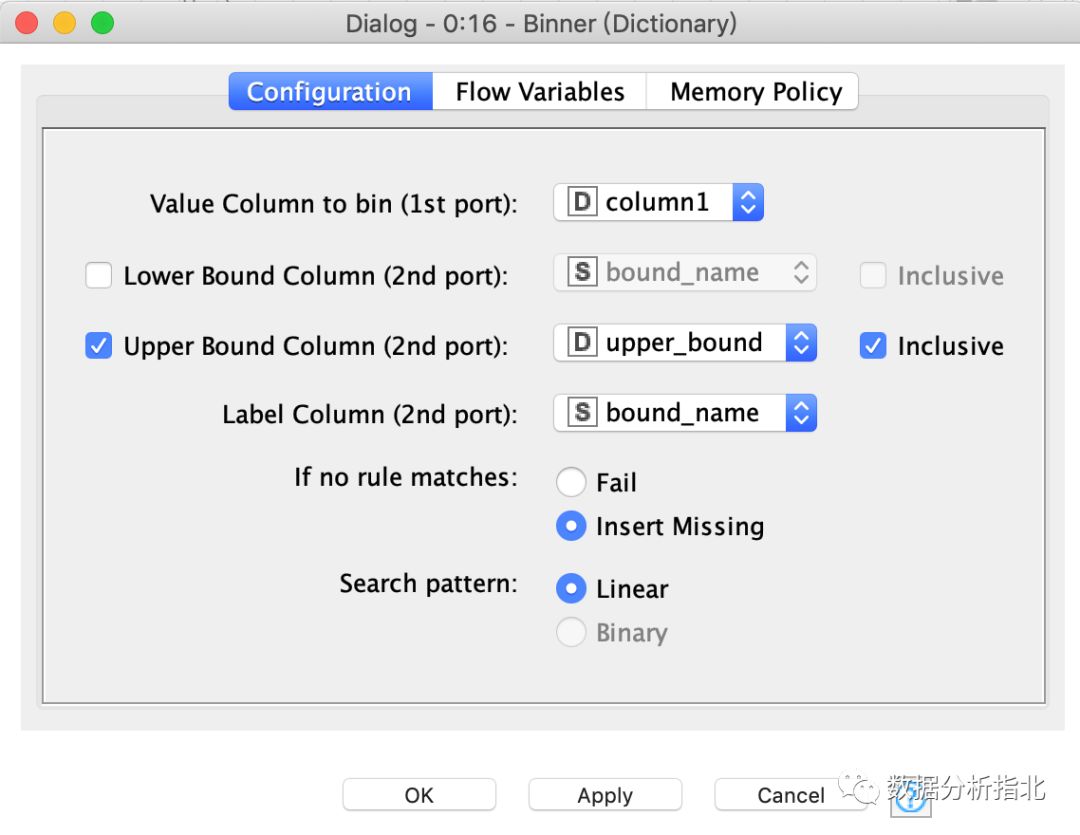Viewport: 1080px width, 835px height.
Task: Enable the Lower Bound Column checkbox
Action: (98, 276)
